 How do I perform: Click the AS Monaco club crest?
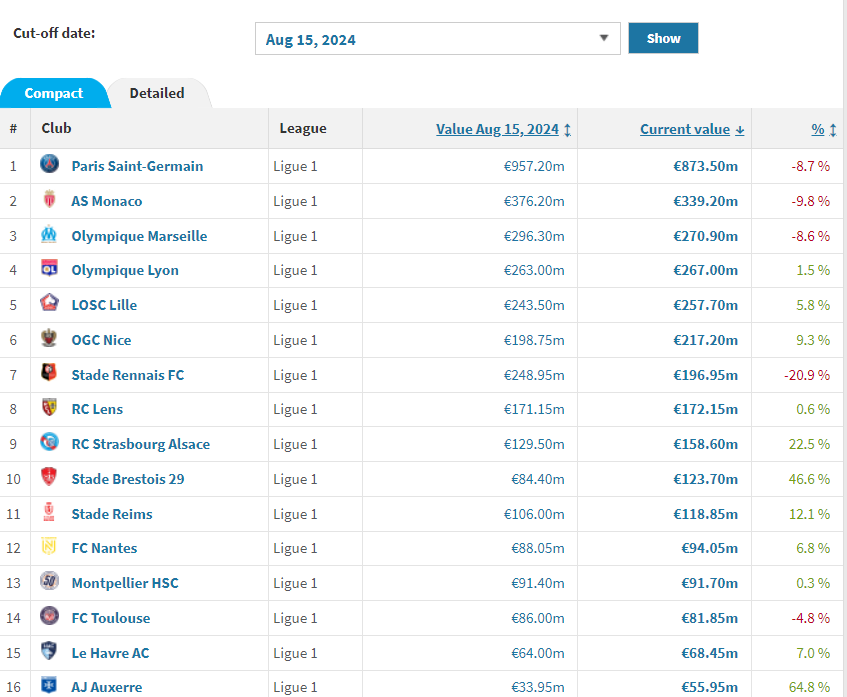tap(49, 200)
